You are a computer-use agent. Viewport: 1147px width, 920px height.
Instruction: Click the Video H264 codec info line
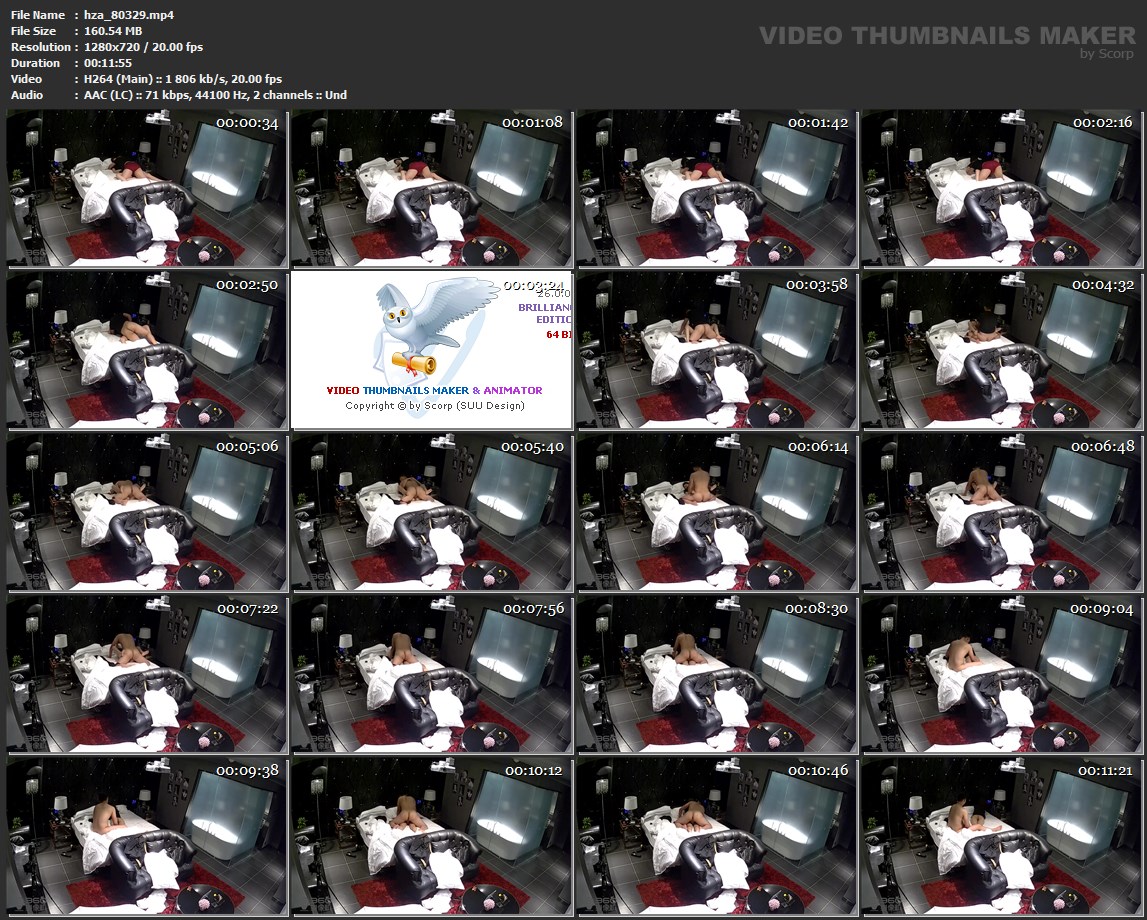177,79
